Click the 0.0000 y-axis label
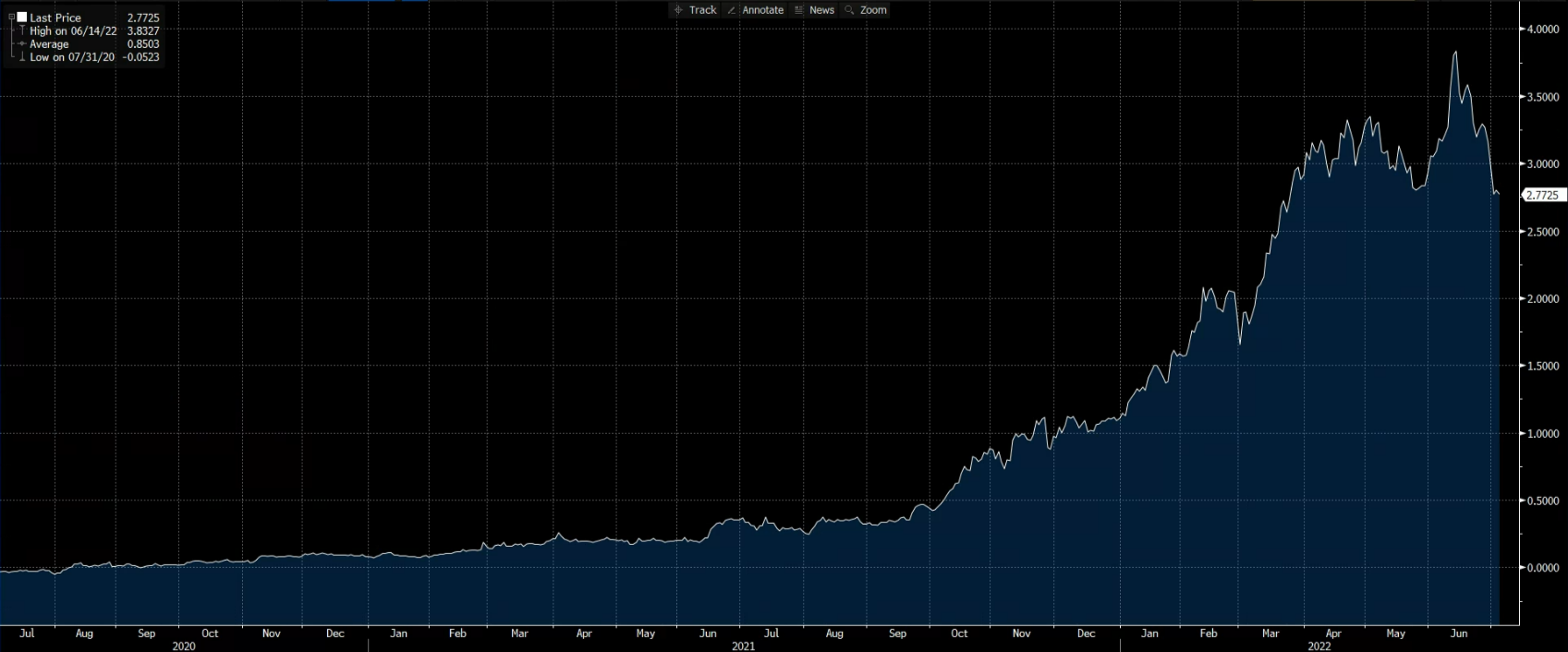Image resolution: width=1568 pixels, height=652 pixels. coord(1542,568)
